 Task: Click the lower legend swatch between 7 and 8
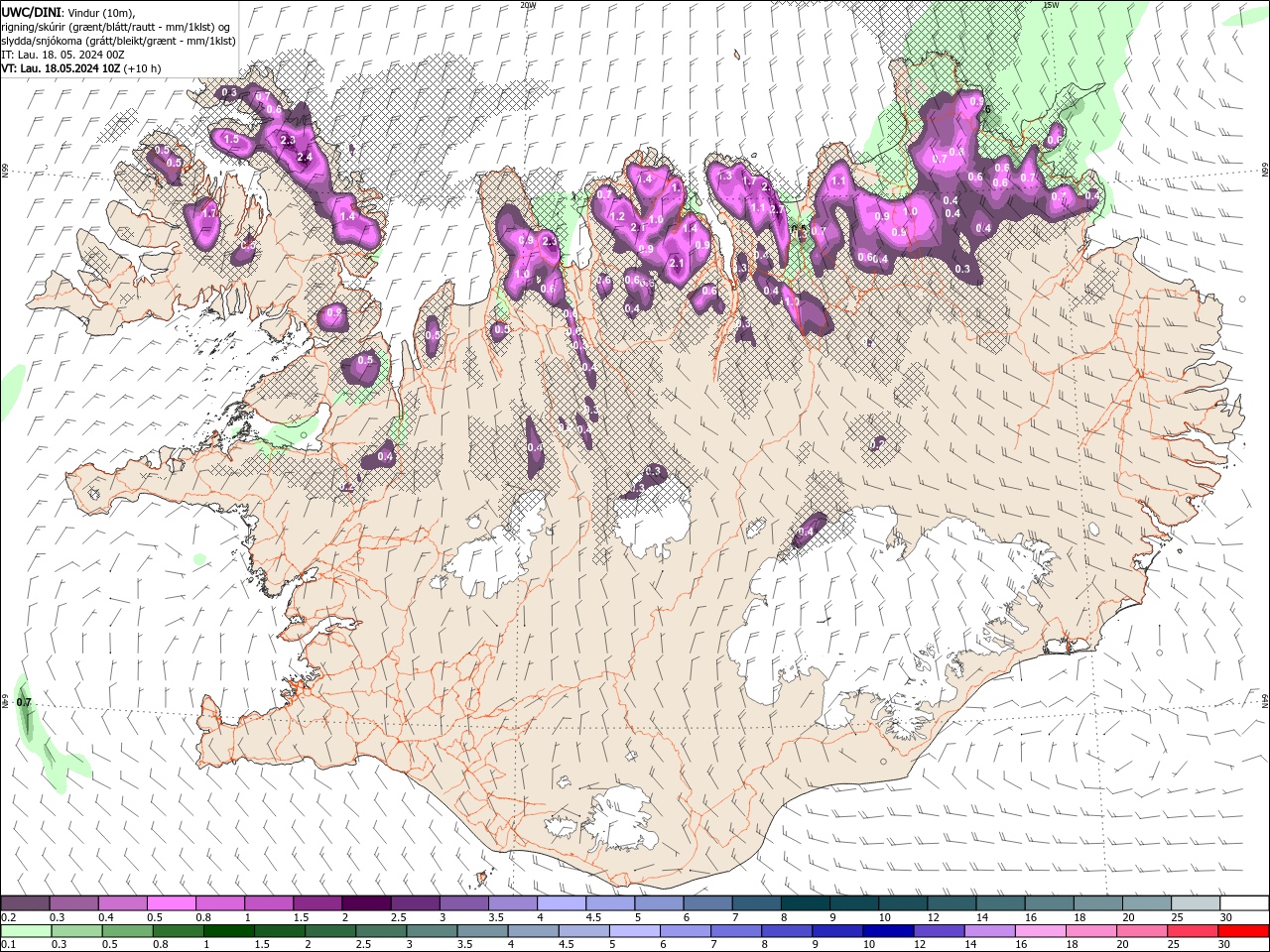click(x=735, y=931)
